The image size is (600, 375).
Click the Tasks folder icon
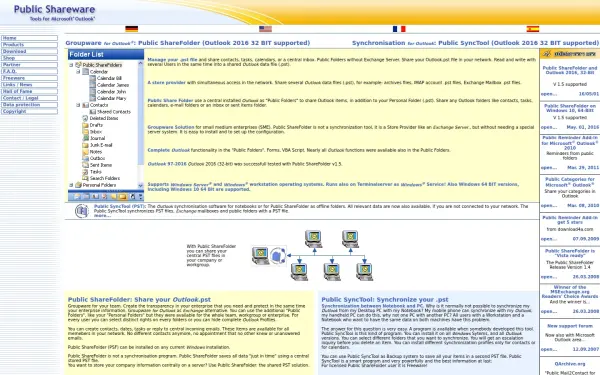[85, 171]
